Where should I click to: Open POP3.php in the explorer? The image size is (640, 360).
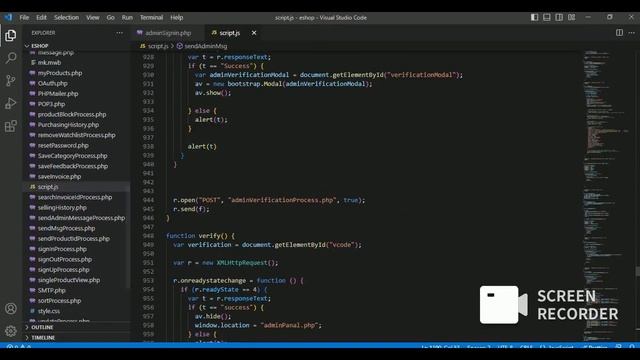tap(51, 104)
